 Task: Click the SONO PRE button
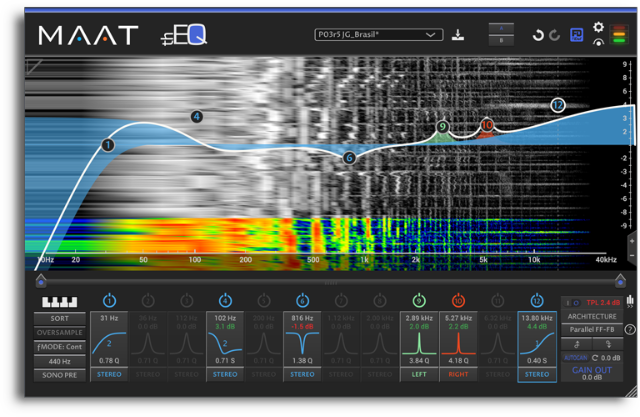click(60, 375)
